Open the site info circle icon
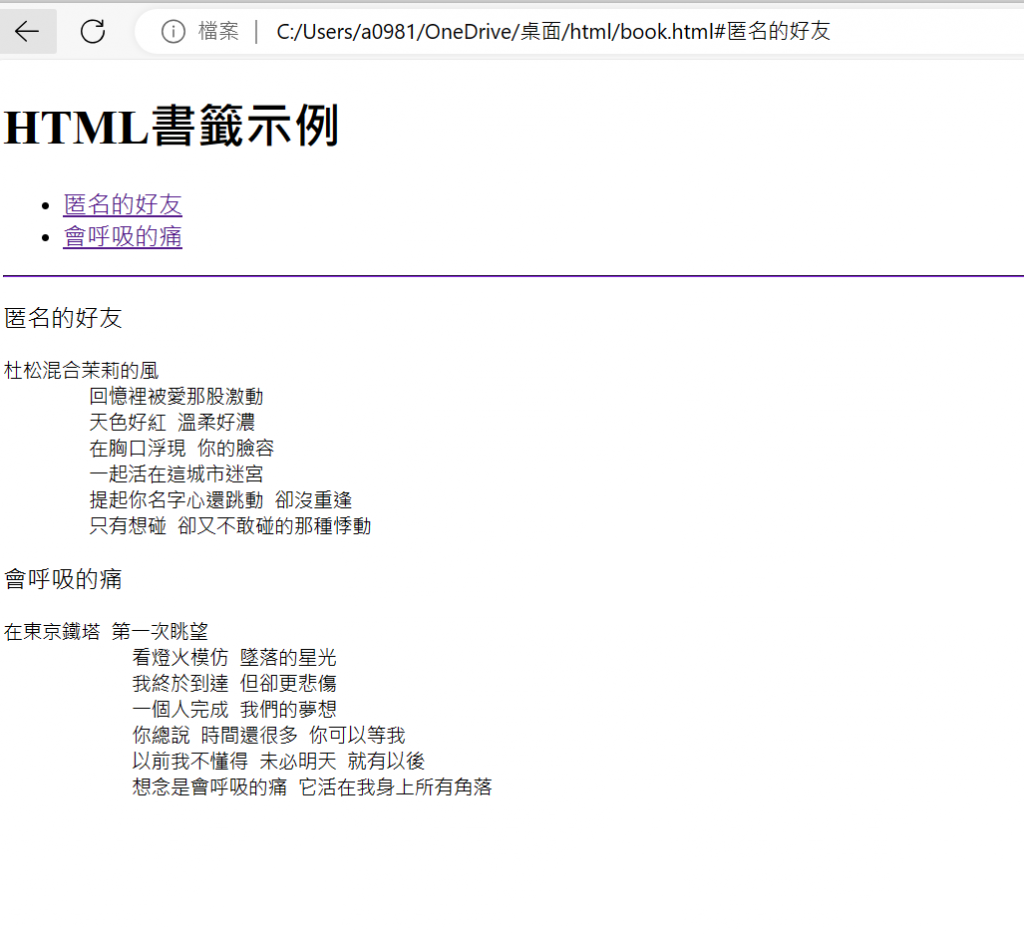 pyautogui.click(x=173, y=31)
